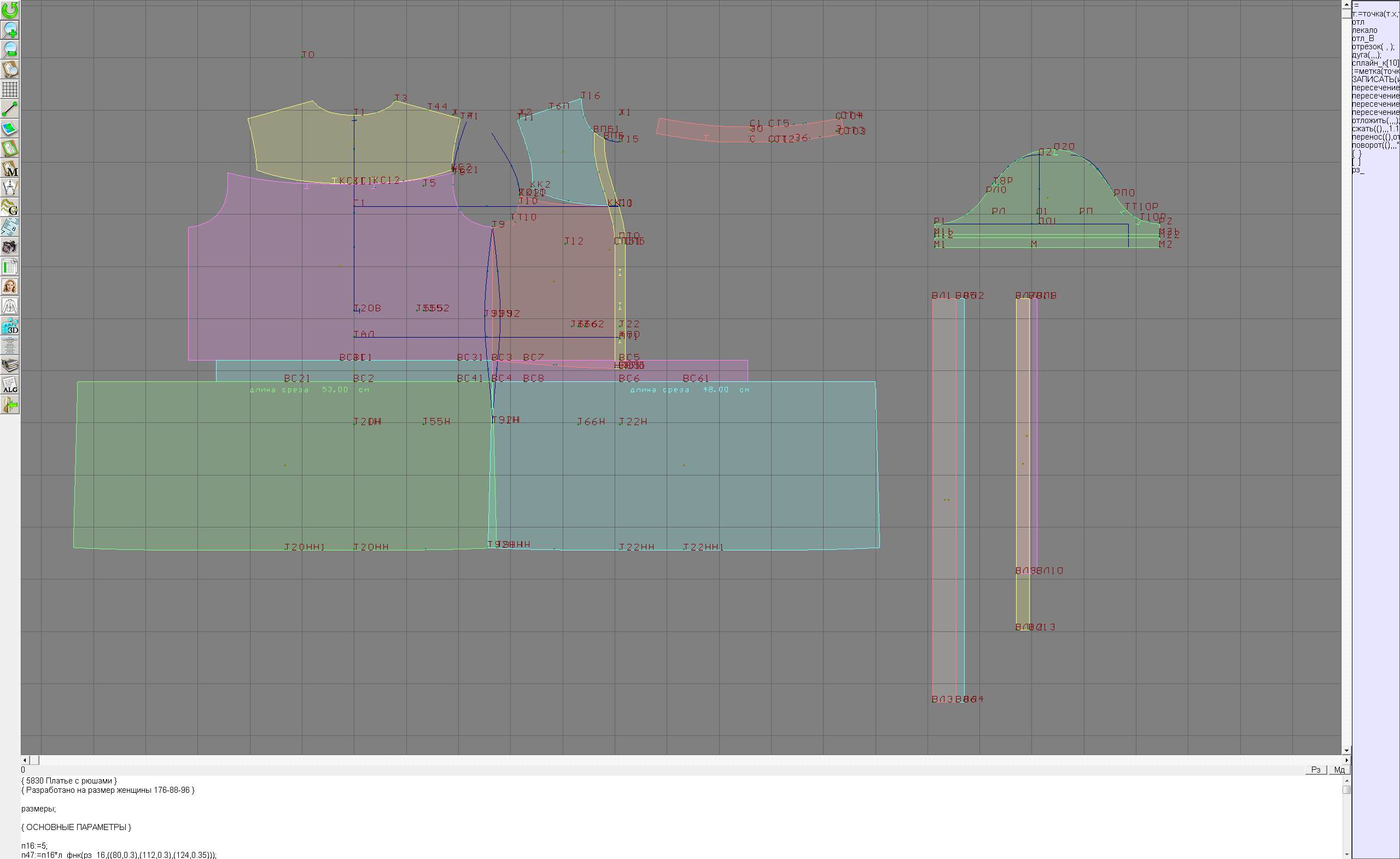Click the canvas vertical scrollbar down arrow
The image size is (1400, 859).
1346,751
